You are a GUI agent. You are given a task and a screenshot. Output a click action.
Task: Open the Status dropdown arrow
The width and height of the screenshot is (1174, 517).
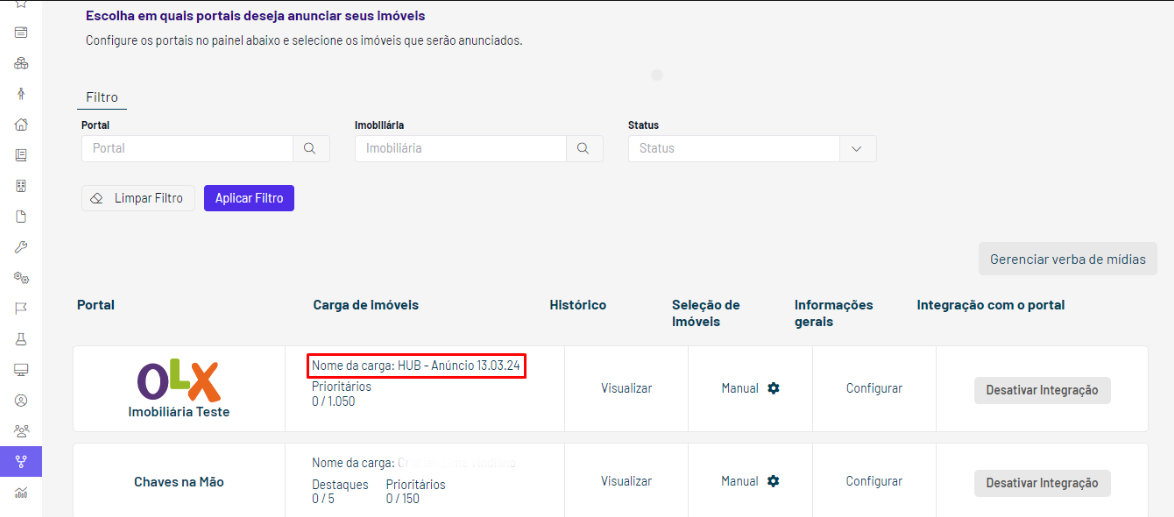tap(857, 148)
